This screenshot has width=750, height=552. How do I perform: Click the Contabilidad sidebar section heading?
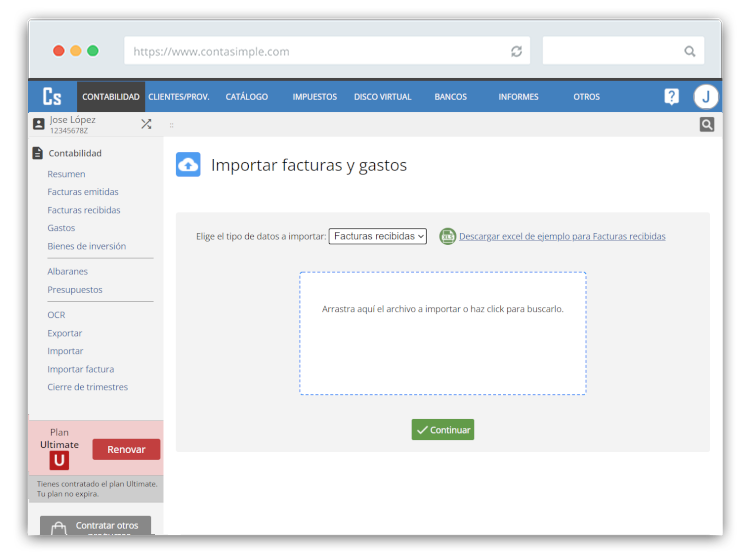tap(75, 153)
